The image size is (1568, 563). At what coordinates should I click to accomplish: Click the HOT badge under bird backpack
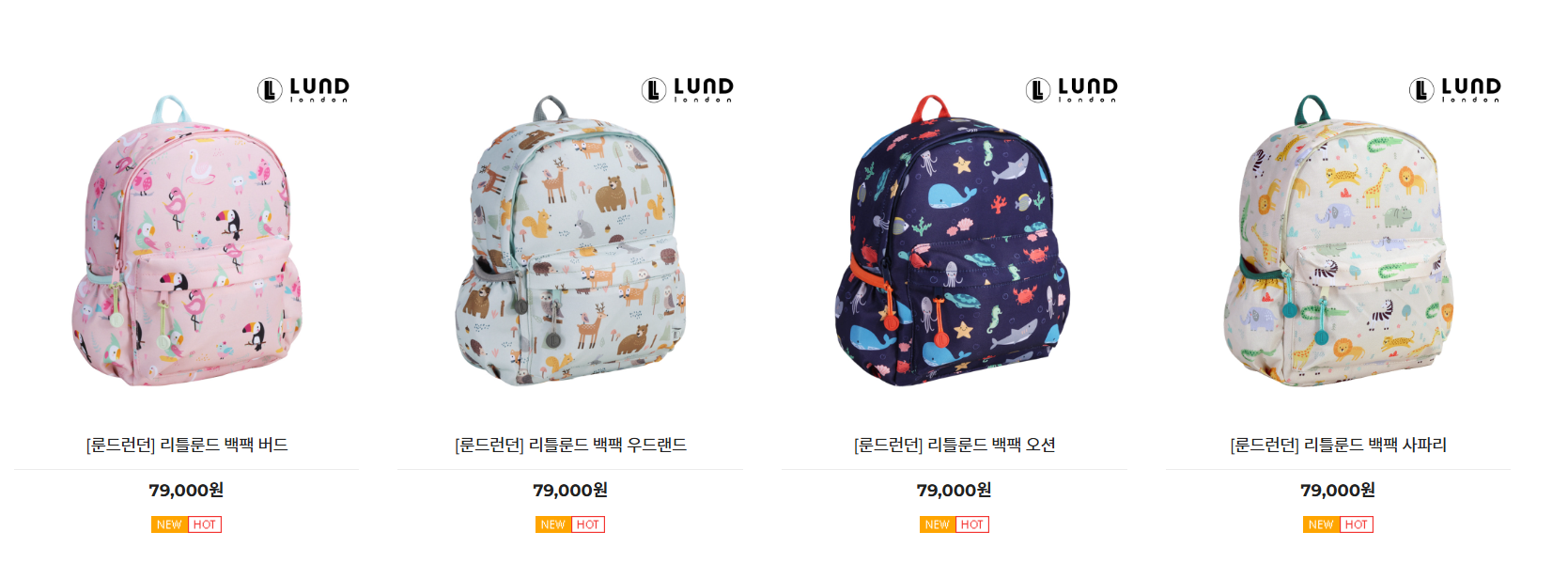point(205,524)
